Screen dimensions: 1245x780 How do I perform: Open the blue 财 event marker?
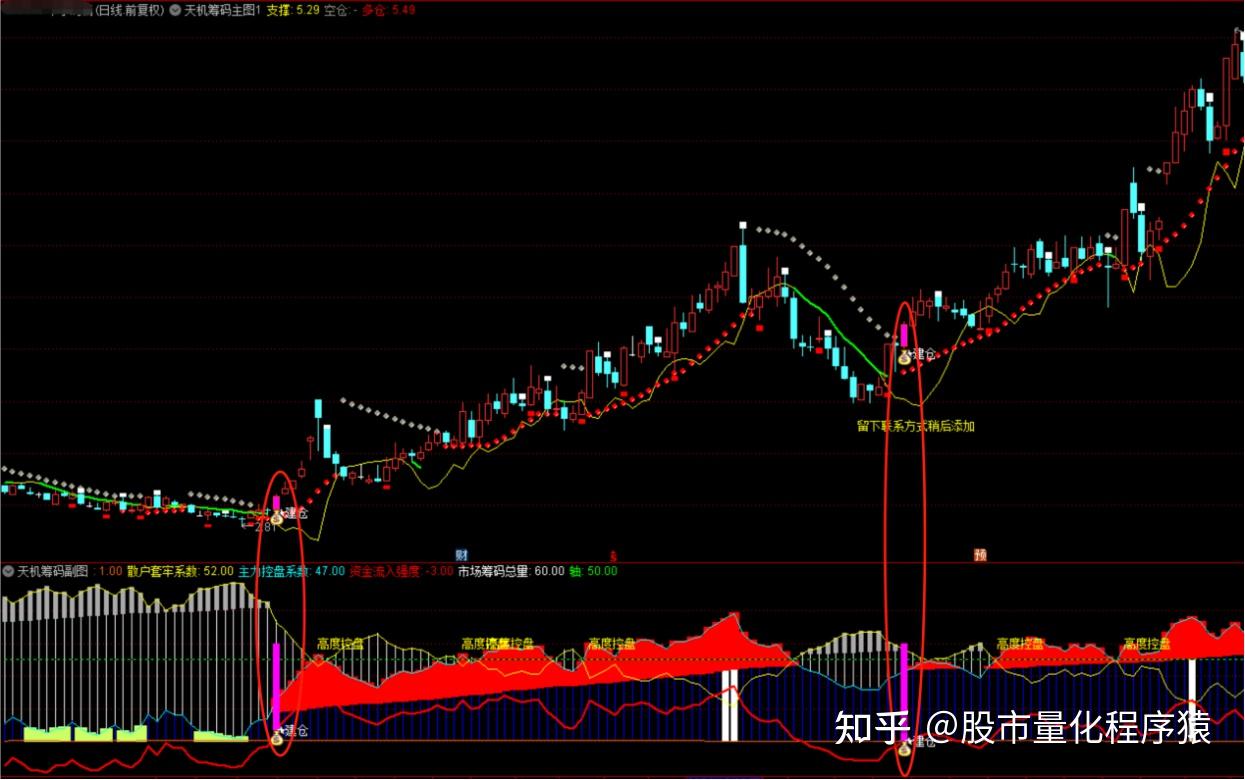pos(461,555)
